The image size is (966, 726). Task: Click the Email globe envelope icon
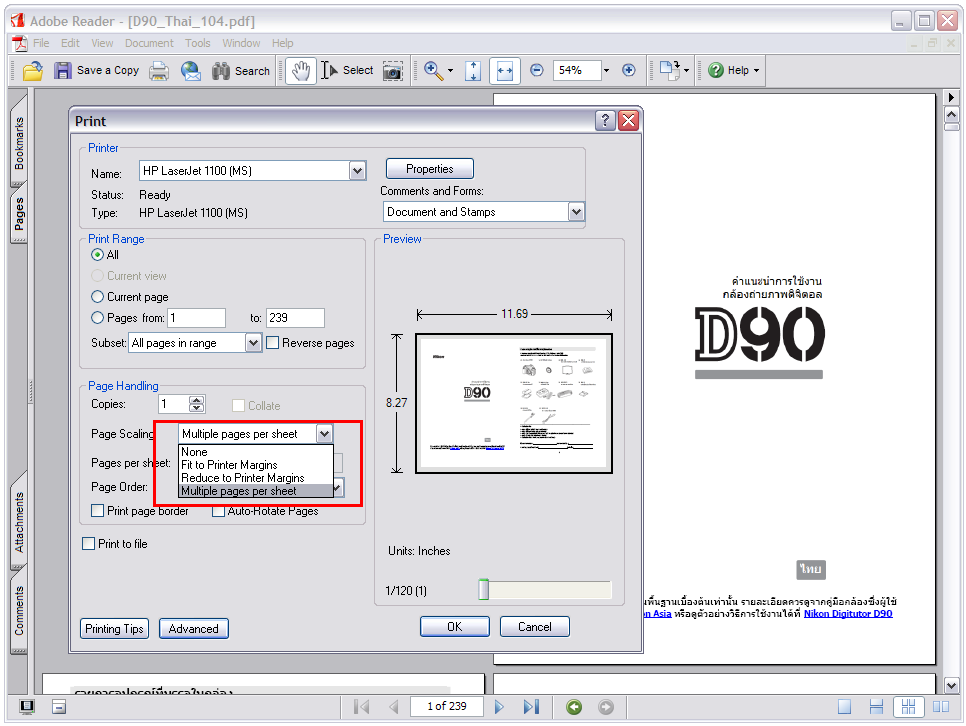click(x=190, y=71)
